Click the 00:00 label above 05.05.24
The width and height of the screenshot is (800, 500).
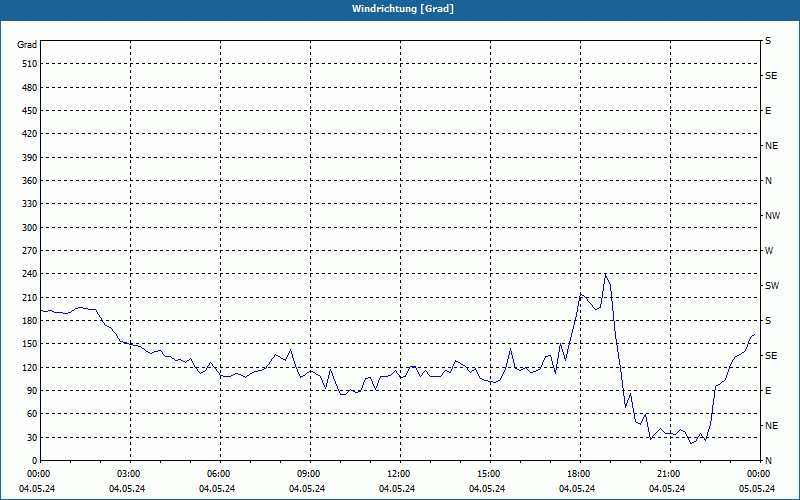tap(760, 474)
